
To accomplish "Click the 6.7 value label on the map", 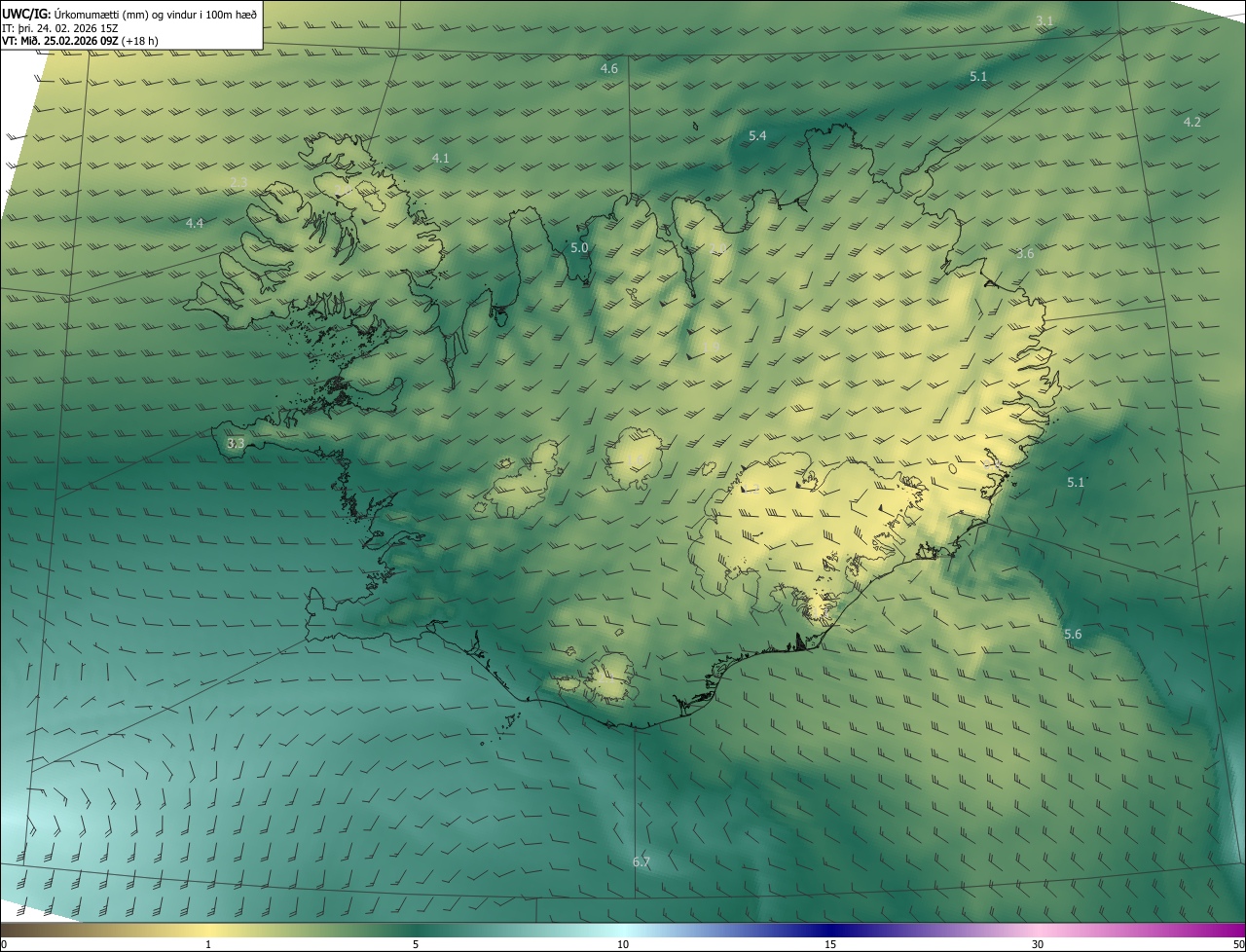I will [x=641, y=861].
